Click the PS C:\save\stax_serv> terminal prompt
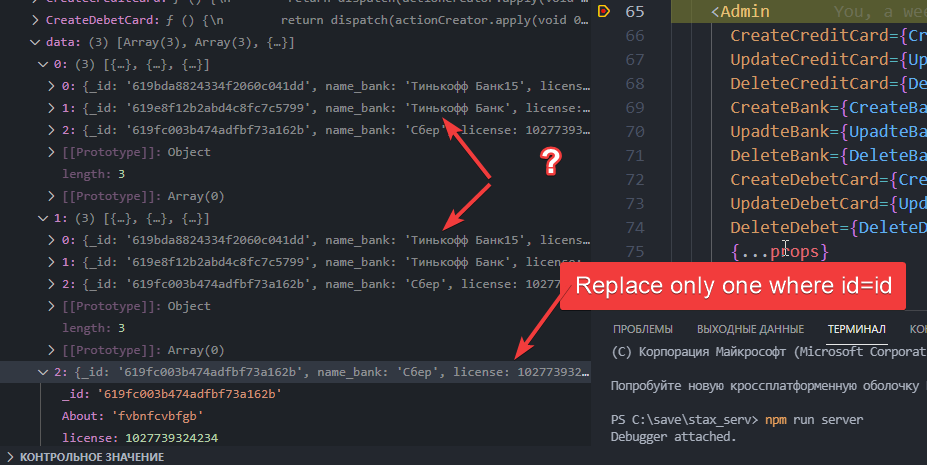This screenshot has height=465, width=927. click(x=684, y=420)
